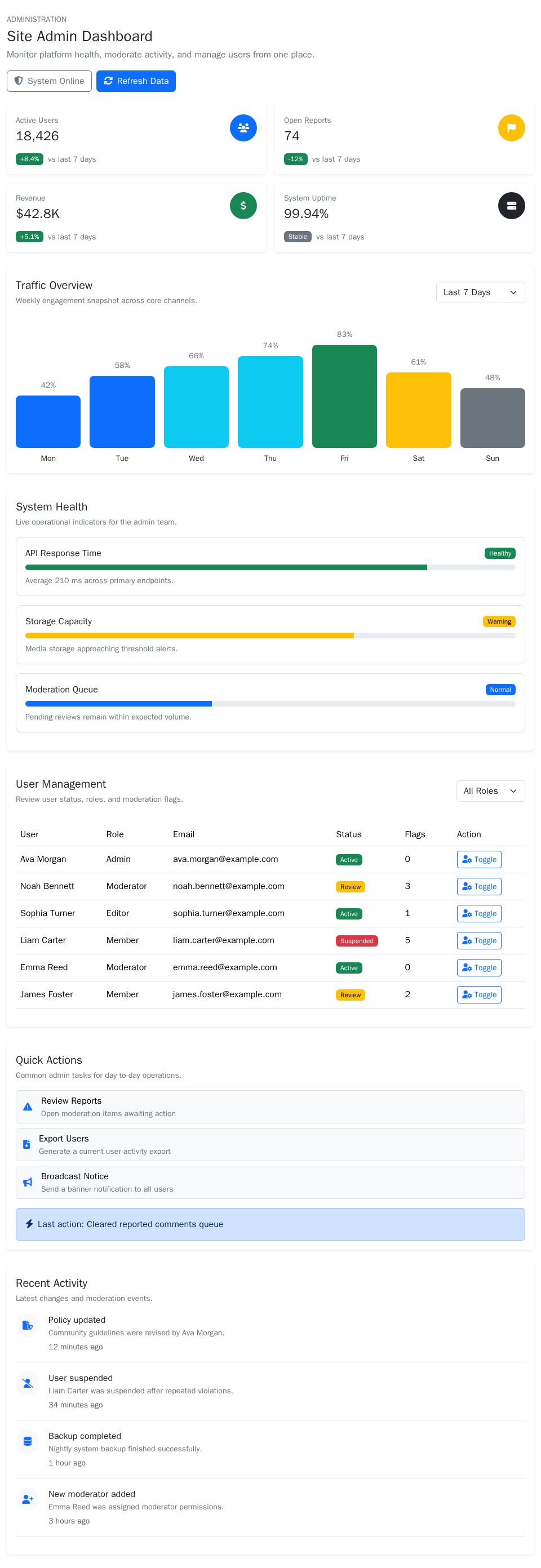Viewport: 541px width, 1568px height.
Task: Click the megaphone icon for Broadcast Notice
Action: (x=28, y=1182)
